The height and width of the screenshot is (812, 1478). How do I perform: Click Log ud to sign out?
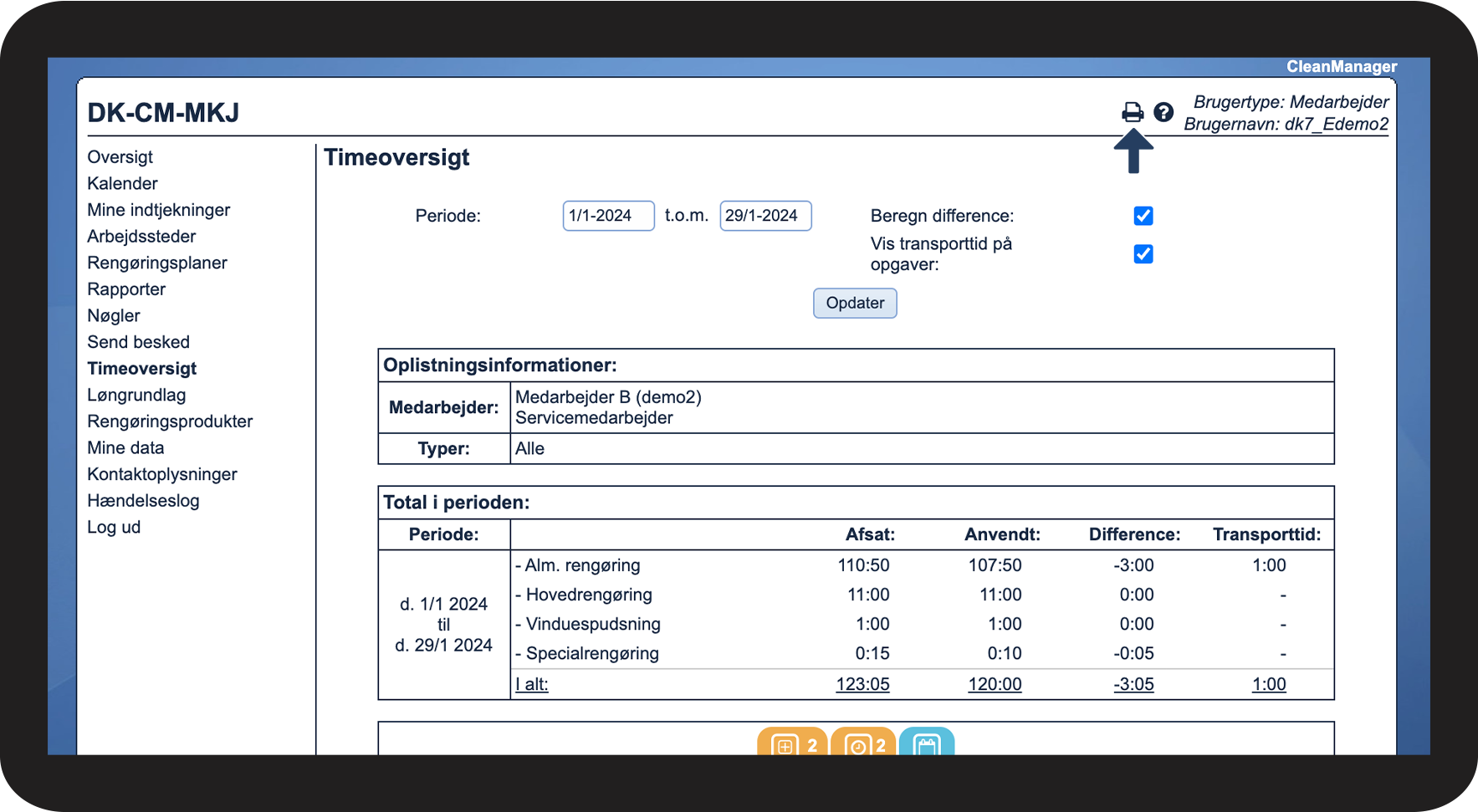(x=114, y=528)
